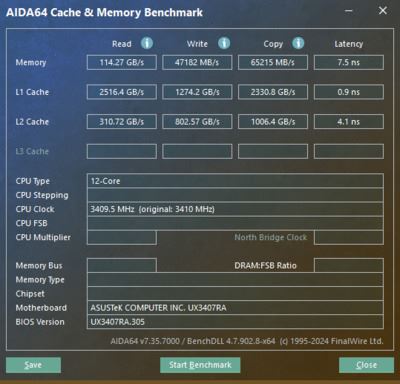Click the empty L3 Cache Write field

tap(197, 151)
